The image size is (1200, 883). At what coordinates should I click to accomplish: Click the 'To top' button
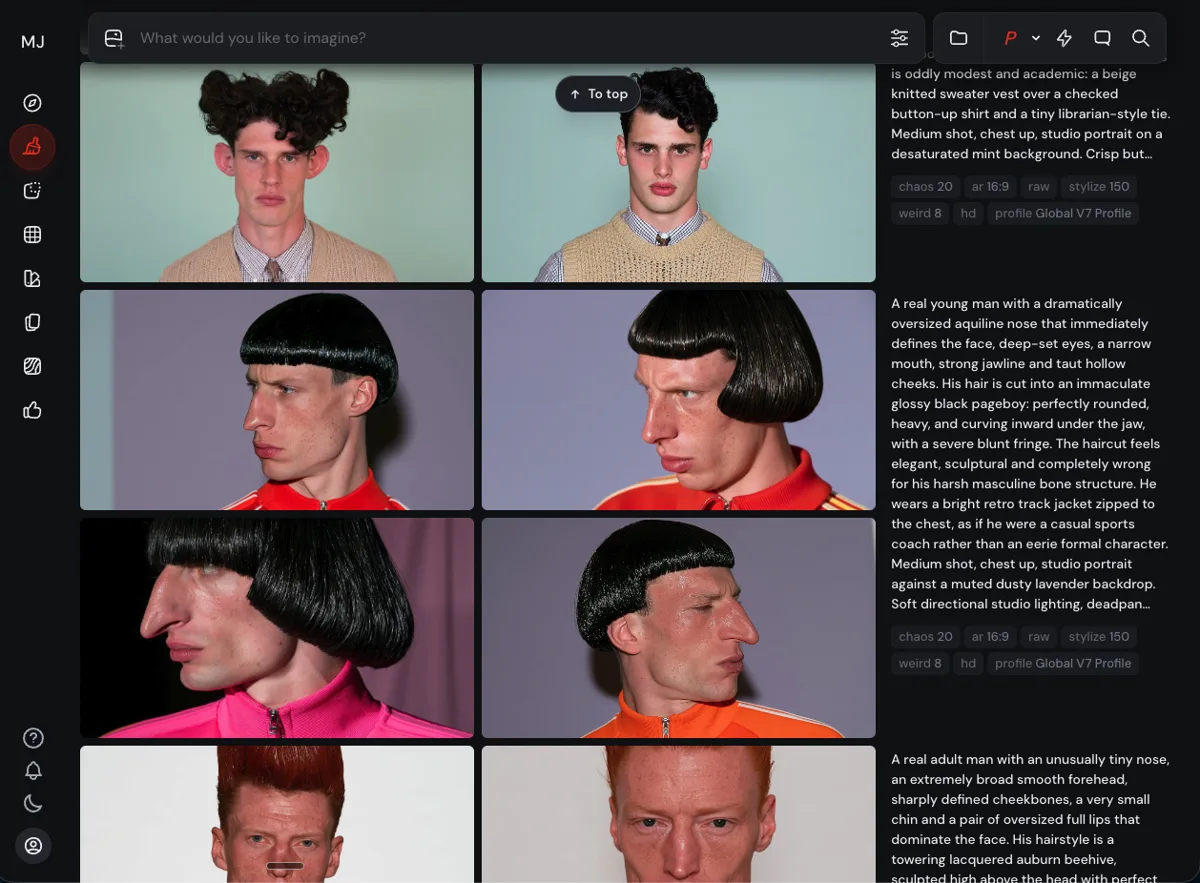tap(598, 94)
